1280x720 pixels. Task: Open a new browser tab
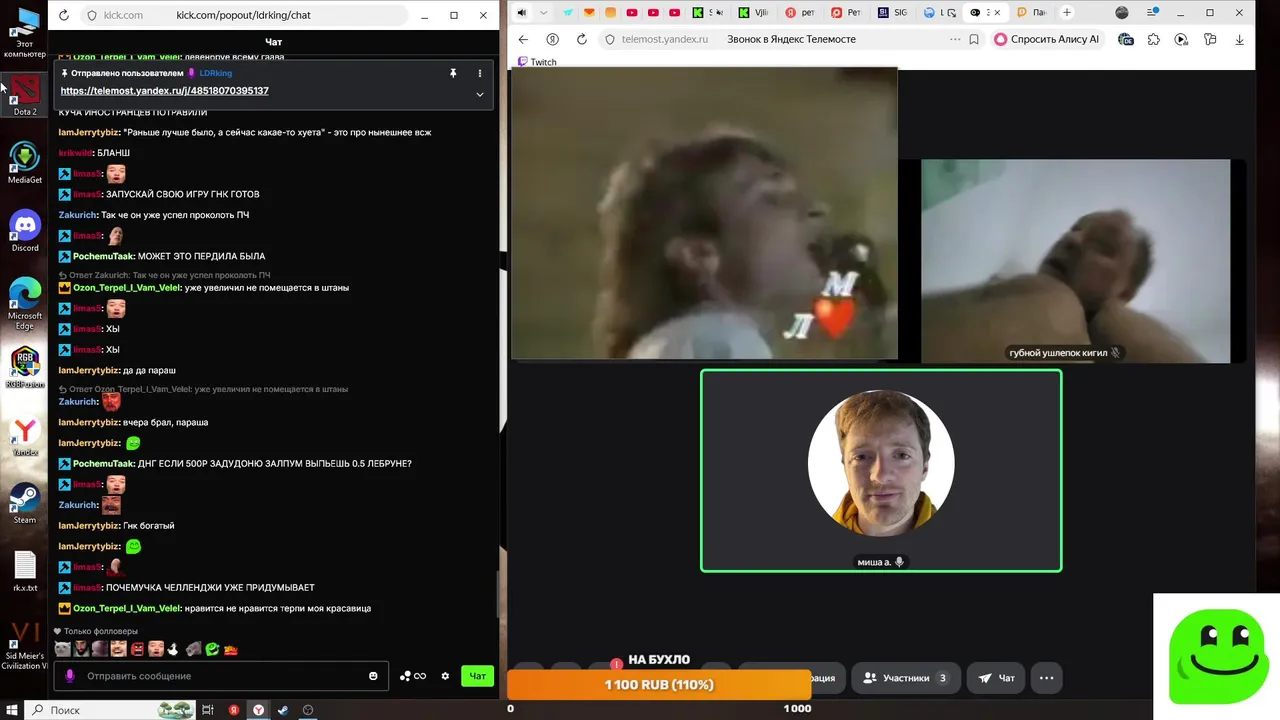(x=1067, y=13)
